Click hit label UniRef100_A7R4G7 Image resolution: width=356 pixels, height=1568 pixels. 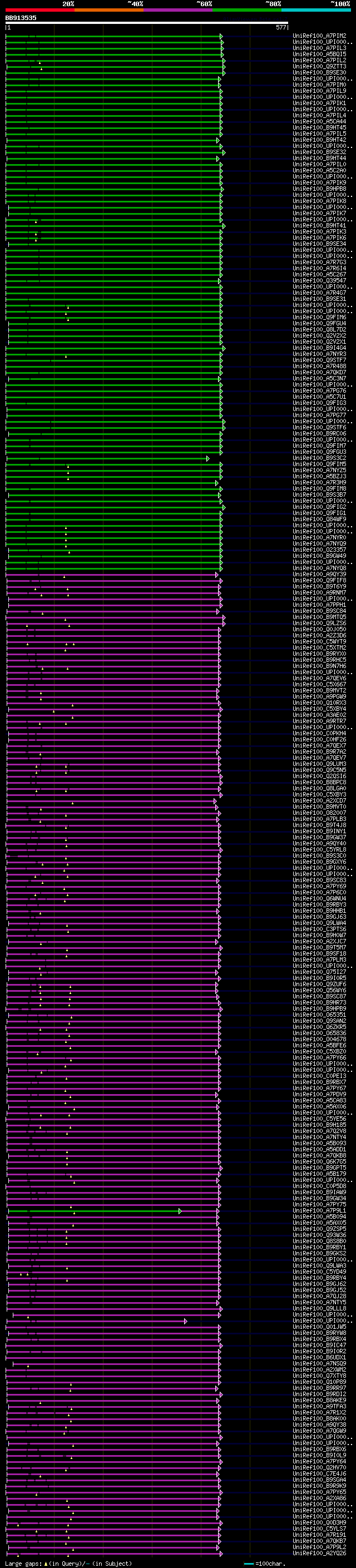319,293
